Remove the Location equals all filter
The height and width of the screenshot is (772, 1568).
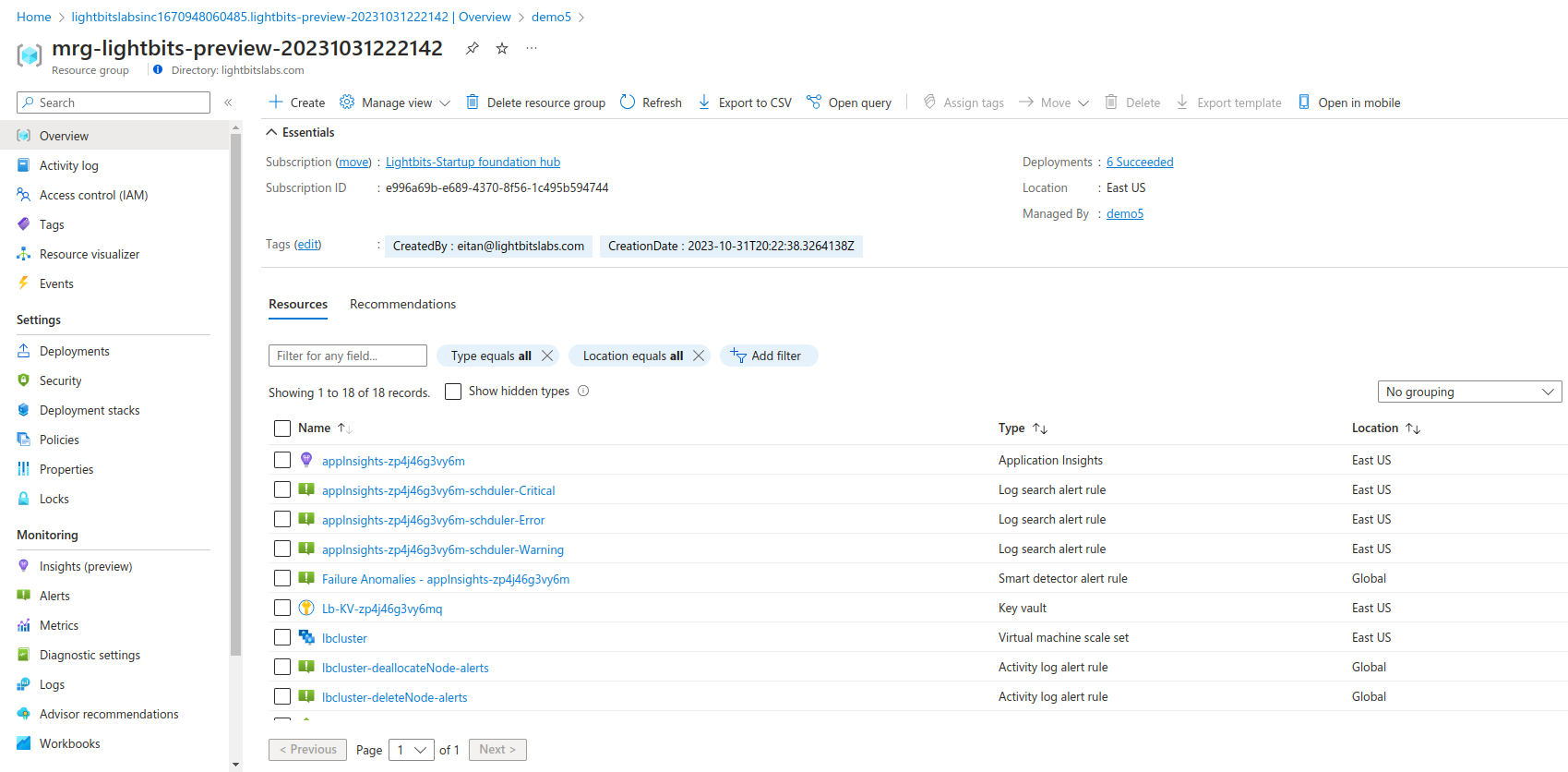(x=699, y=356)
